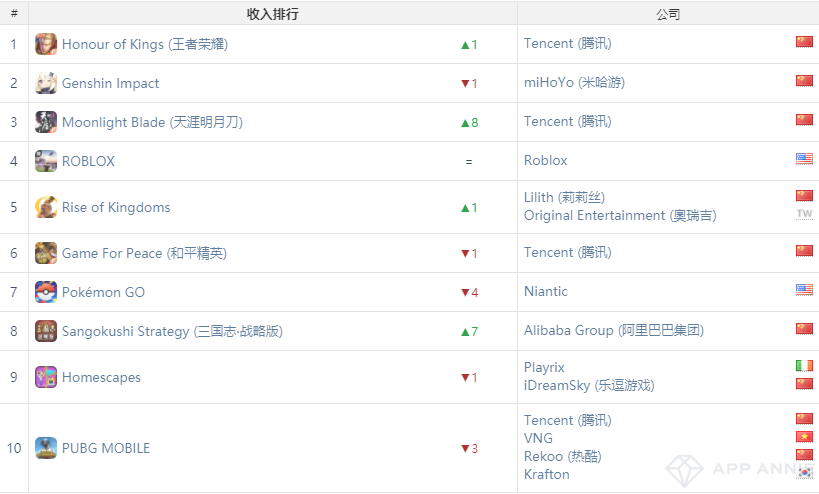Screen dimensions: 819x494
Task: Click the Pokémon GO app icon
Action: 46,292
